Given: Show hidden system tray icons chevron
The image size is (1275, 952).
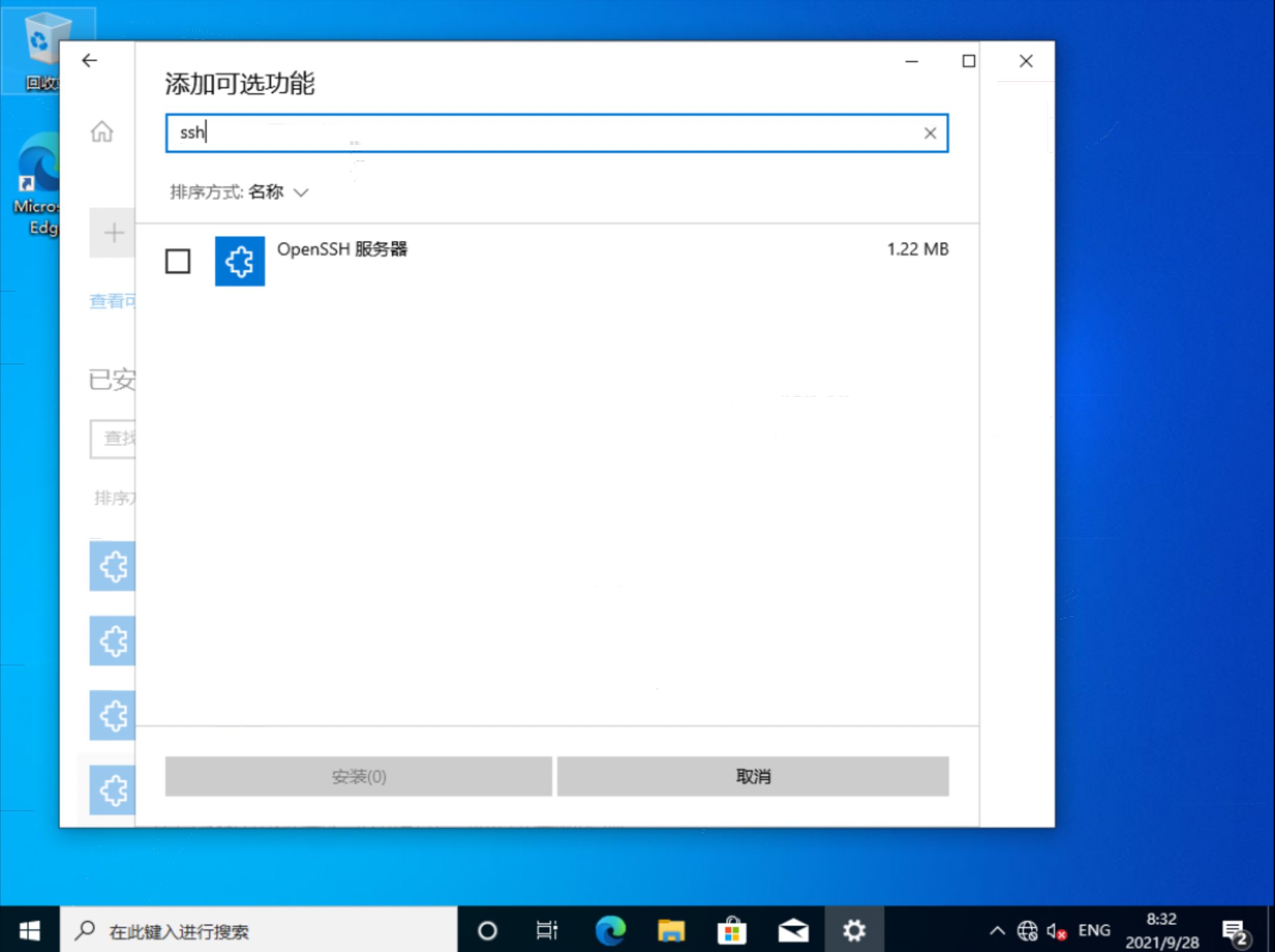Looking at the screenshot, I should pyautogui.click(x=997, y=930).
